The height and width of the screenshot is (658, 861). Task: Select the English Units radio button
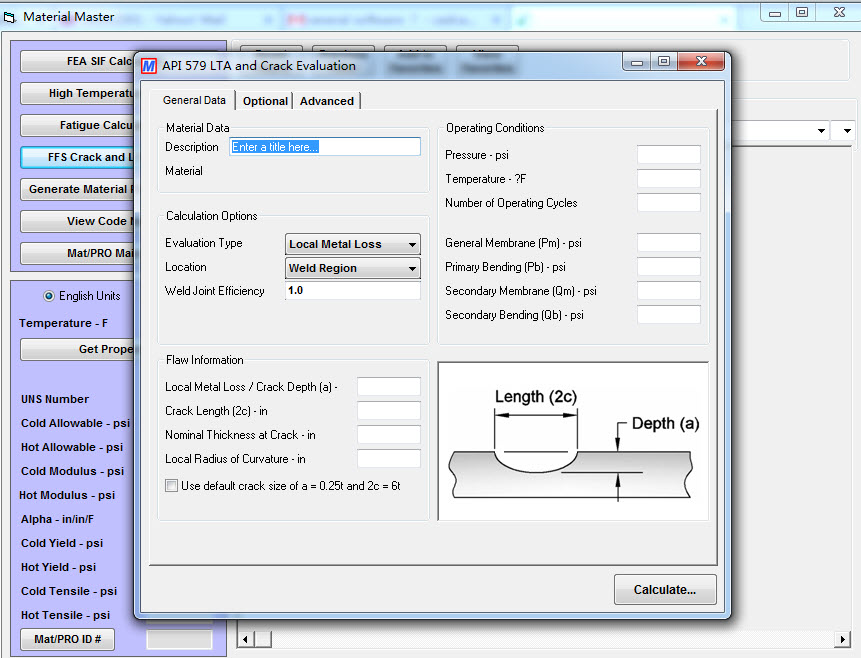(x=49, y=296)
